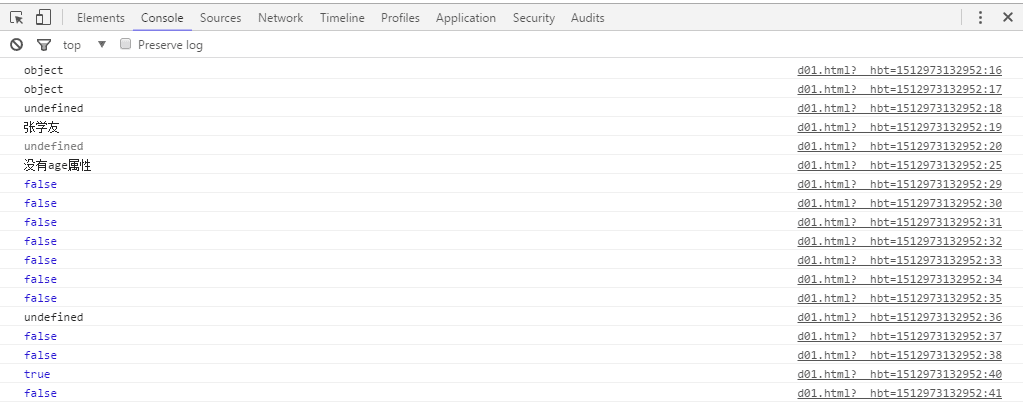Open the DevTools three-dot customize menu
This screenshot has height=405, width=1023.
point(980,18)
